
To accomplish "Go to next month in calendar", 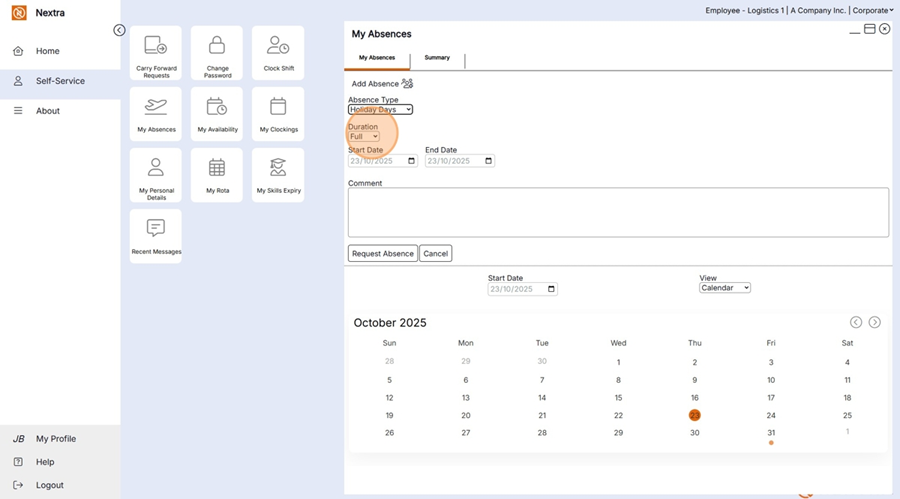I will (874, 322).
